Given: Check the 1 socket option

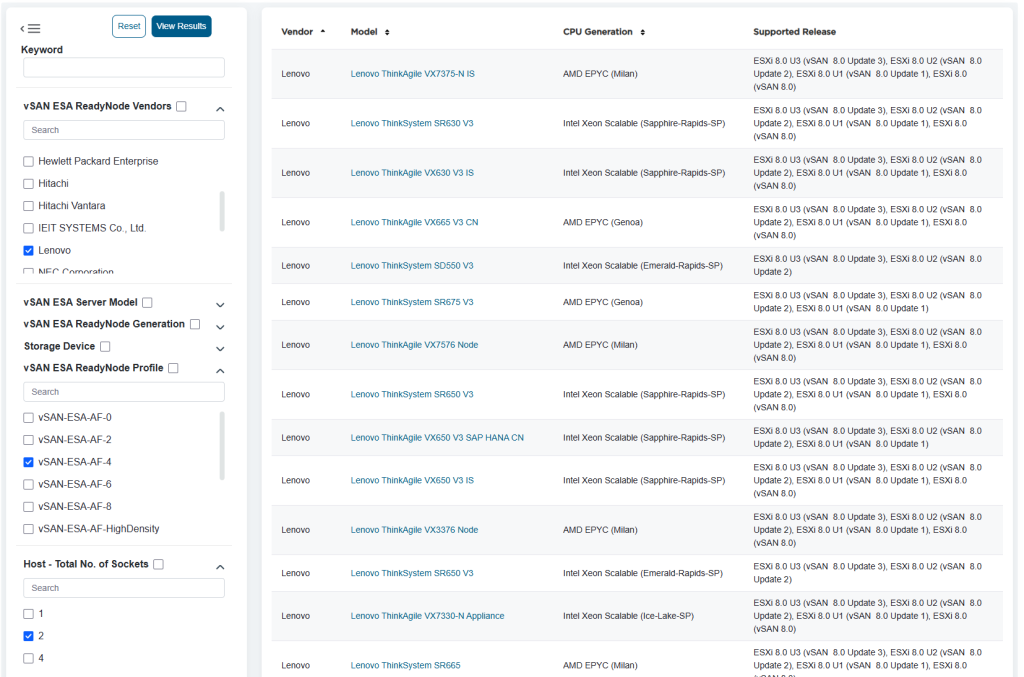Looking at the screenshot, I should [x=28, y=613].
